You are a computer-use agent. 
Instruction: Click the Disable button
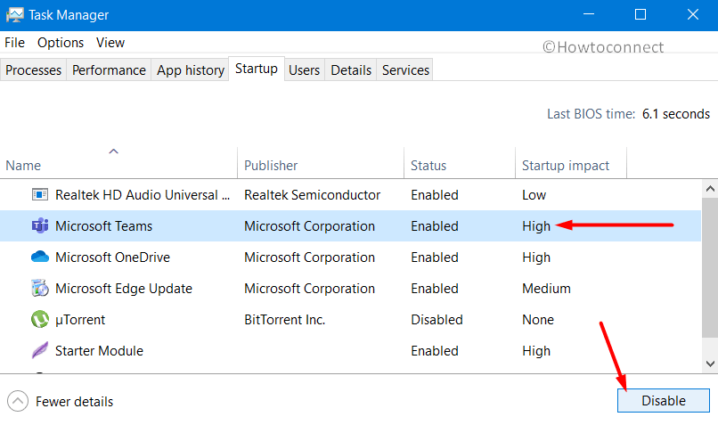[664, 401]
